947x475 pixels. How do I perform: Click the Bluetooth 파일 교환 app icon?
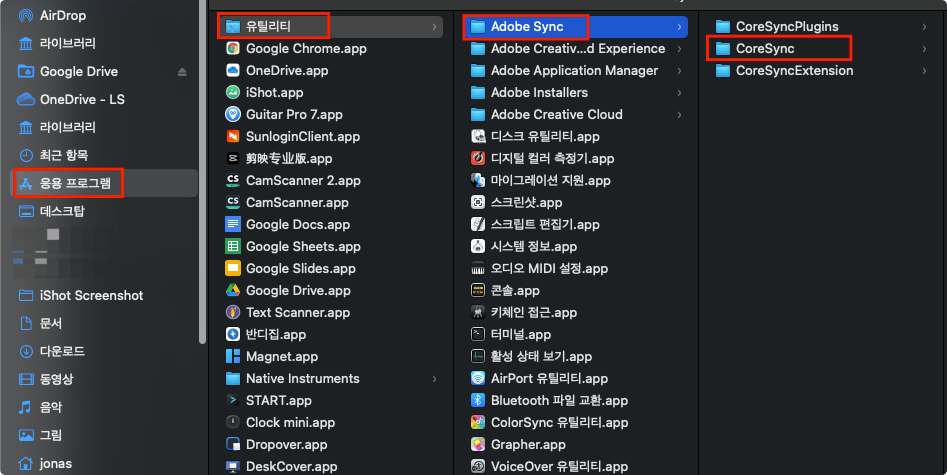pyautogui.click(x=478, y=400)
